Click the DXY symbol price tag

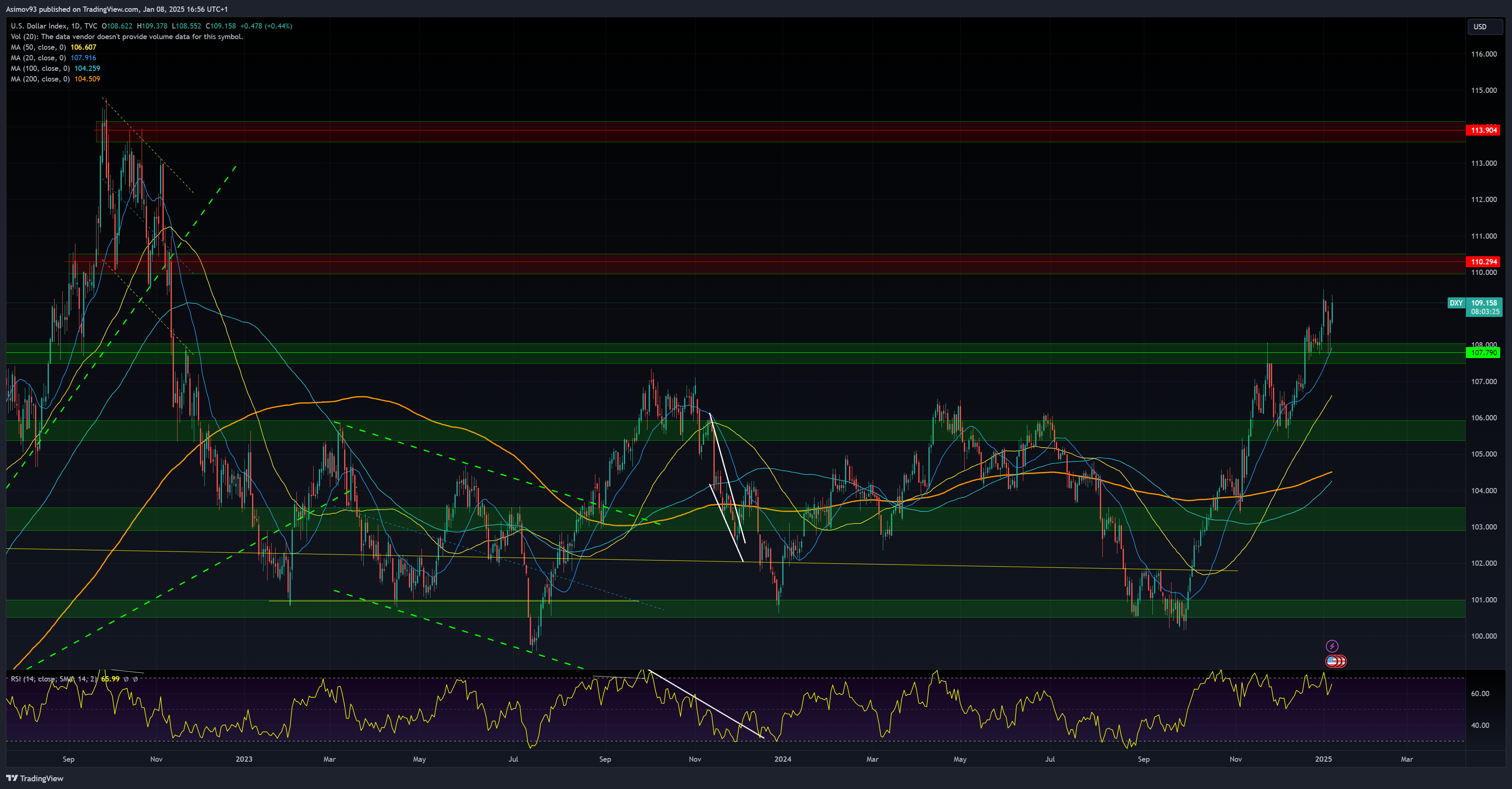pyautogui.click(x=1456, y=303)
